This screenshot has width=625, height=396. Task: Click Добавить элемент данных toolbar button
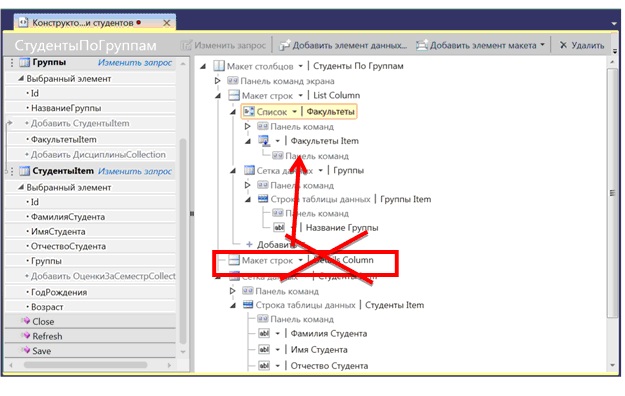click(x=343, y=45)
